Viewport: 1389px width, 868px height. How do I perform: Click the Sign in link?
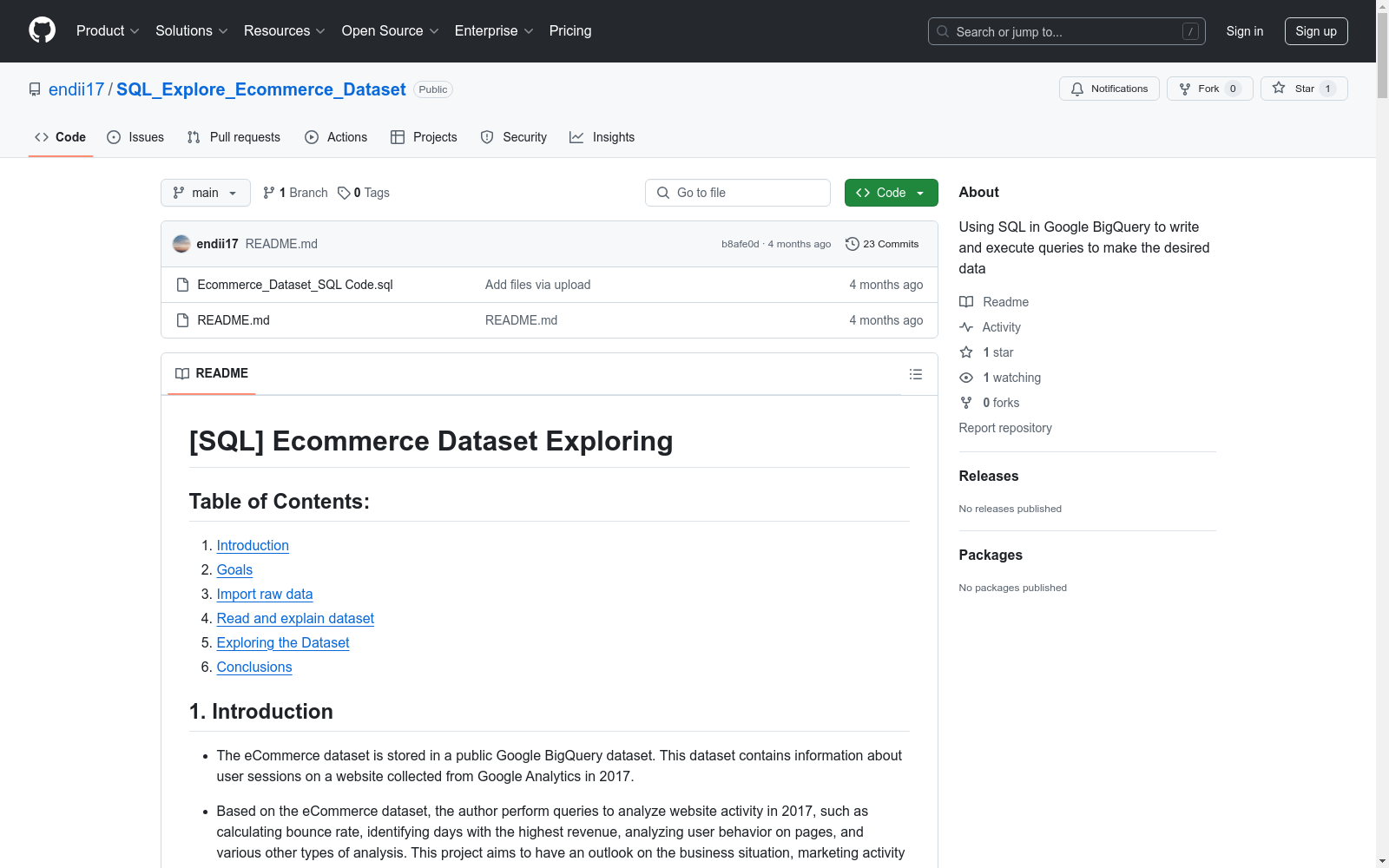point(1245,31)
